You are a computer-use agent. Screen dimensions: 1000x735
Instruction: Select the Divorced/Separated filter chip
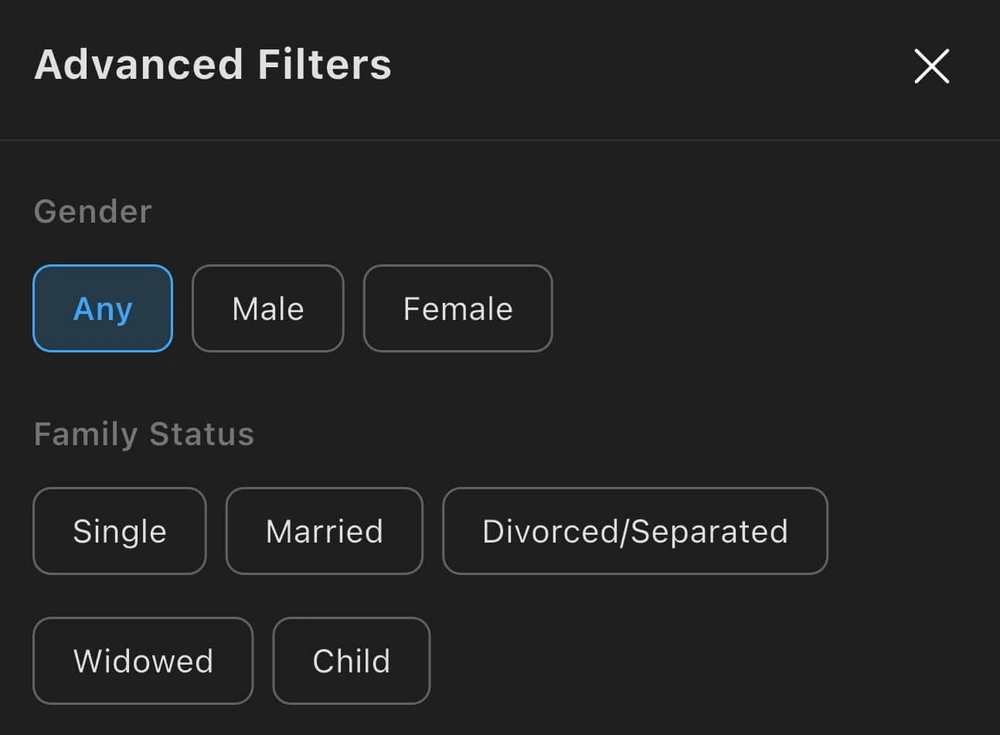635,531
